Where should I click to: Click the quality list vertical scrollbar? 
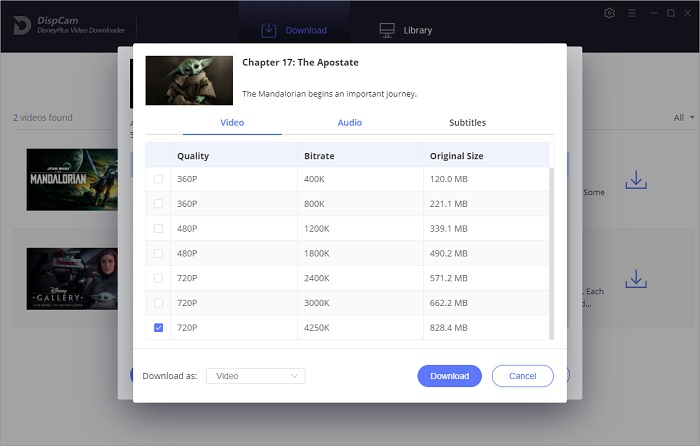(x=552, y=253)
